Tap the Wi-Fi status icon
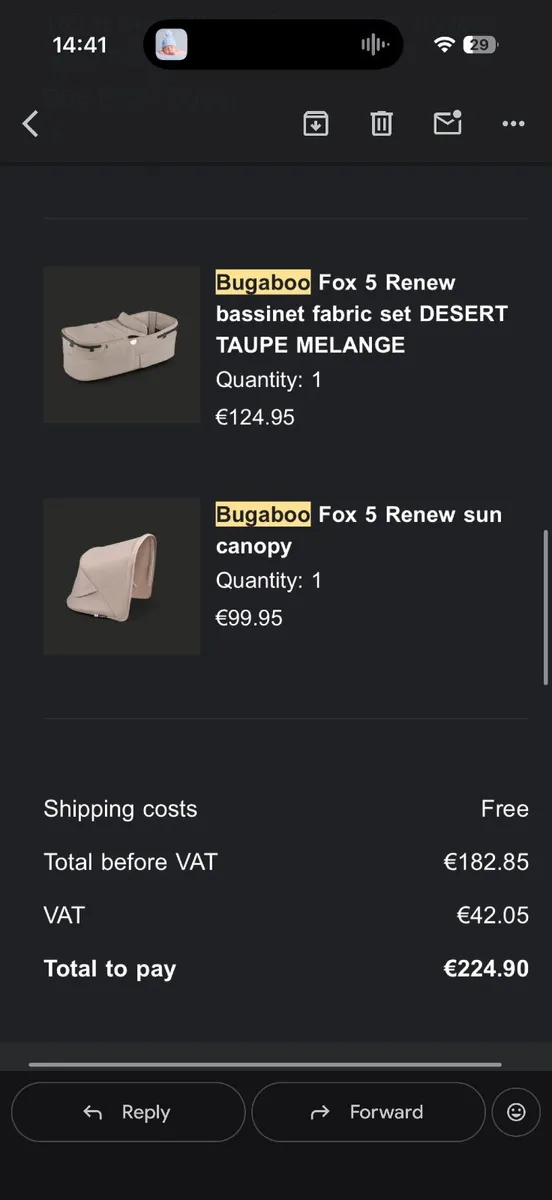This screenshot has width=552, height=1200. point(444,45)
